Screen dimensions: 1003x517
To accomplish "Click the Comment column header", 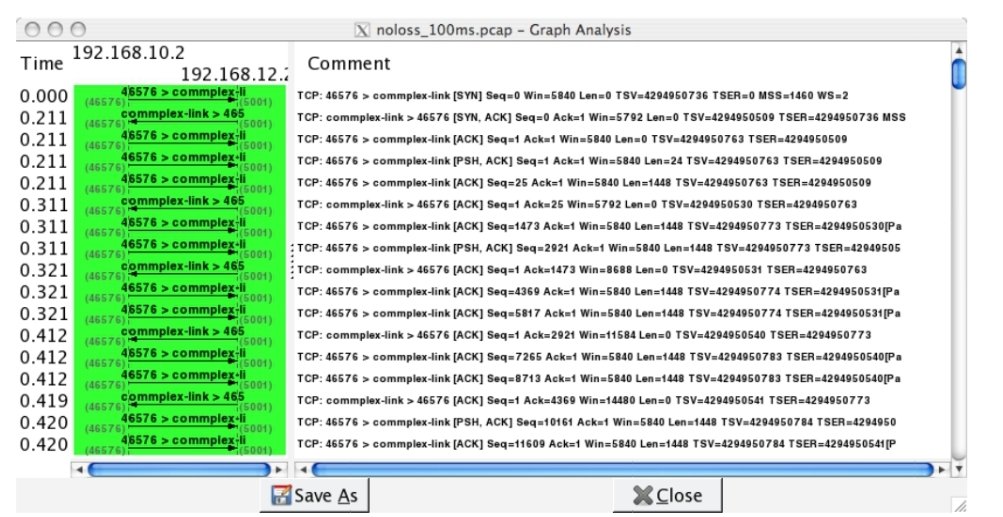I will (349, 63).
